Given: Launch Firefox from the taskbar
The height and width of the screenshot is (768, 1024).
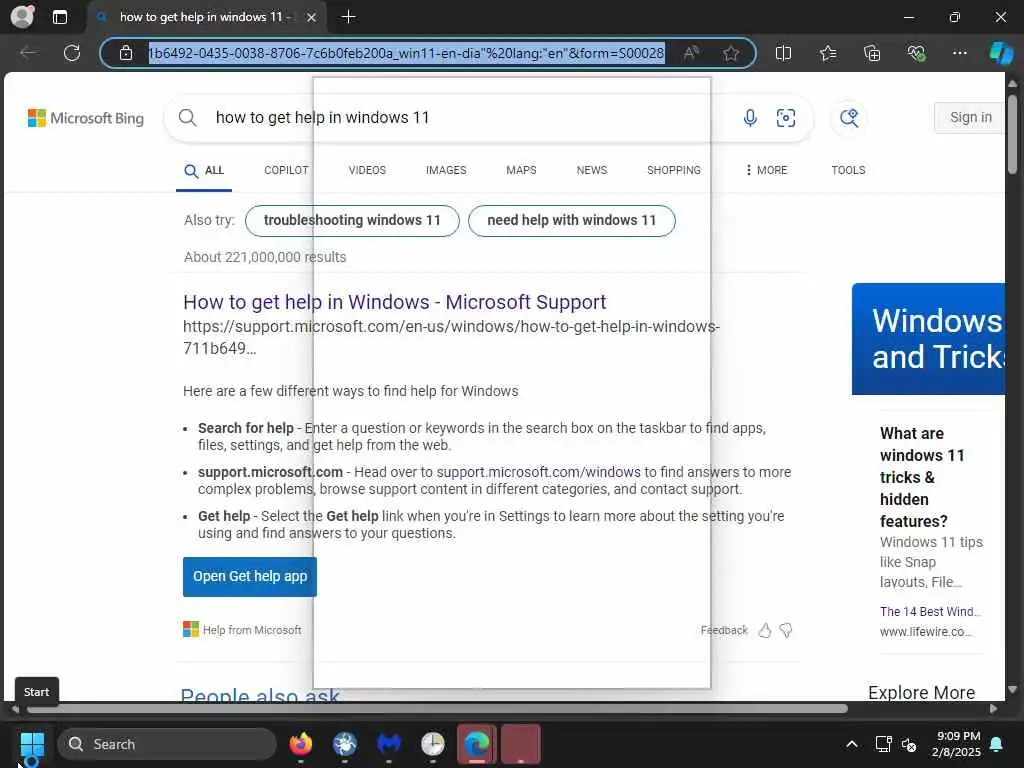Looking at the screenshot, I should tap(300, 744).
